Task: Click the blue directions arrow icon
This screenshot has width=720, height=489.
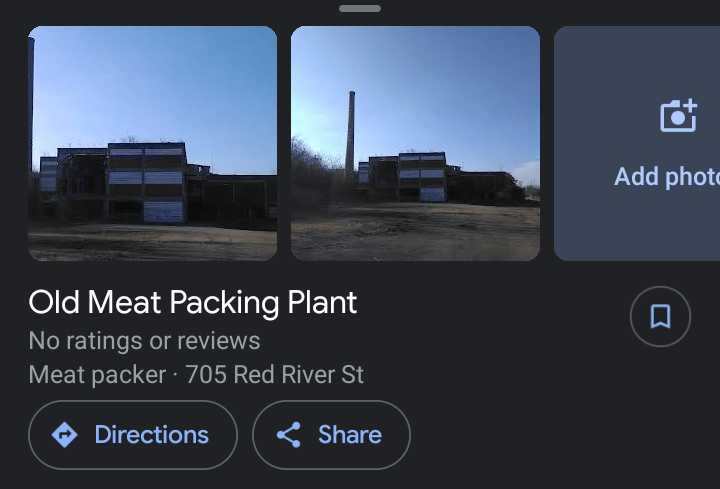Action: pos(65,435)
